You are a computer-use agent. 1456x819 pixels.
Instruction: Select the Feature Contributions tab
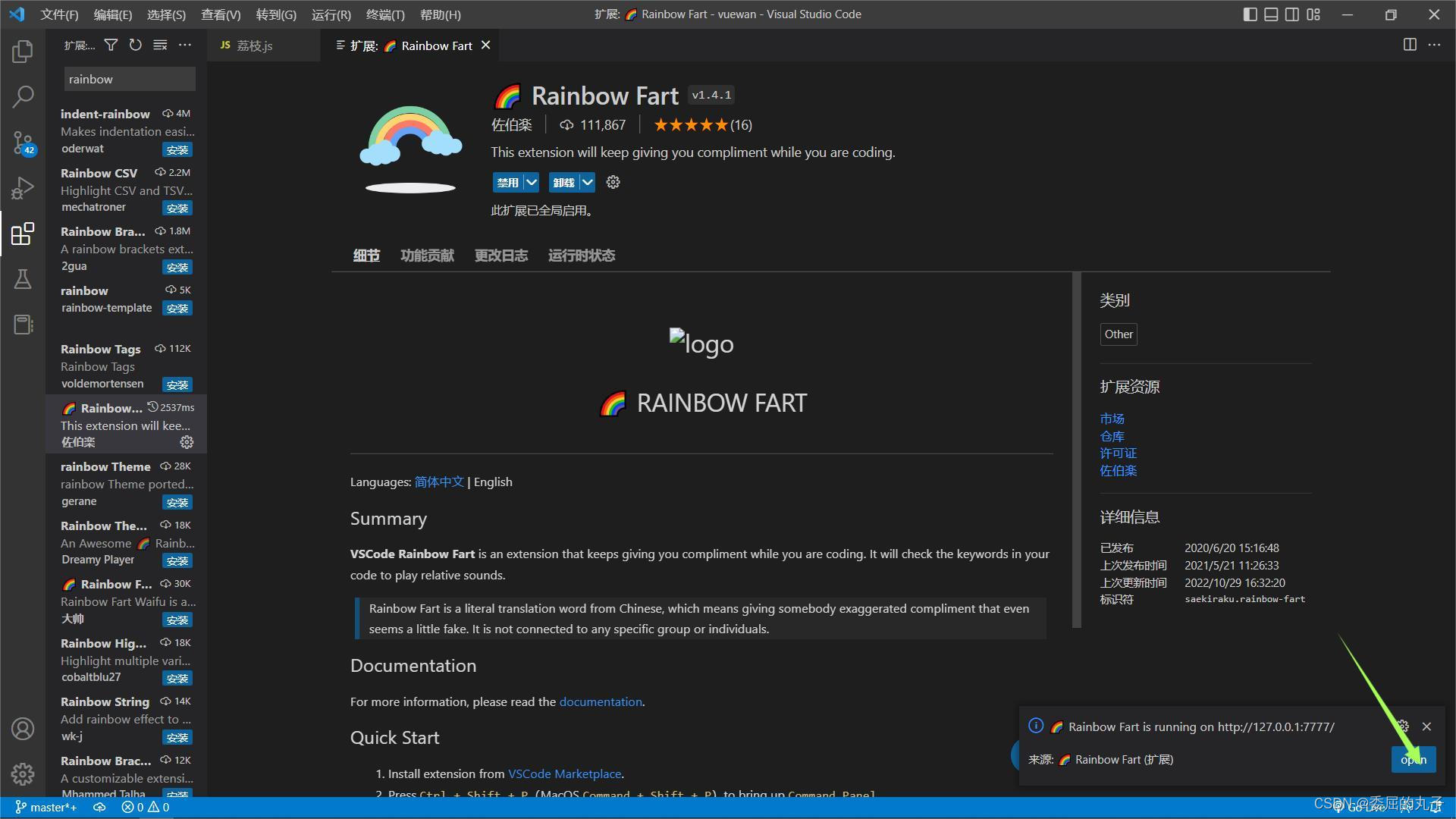pos(427,256)
